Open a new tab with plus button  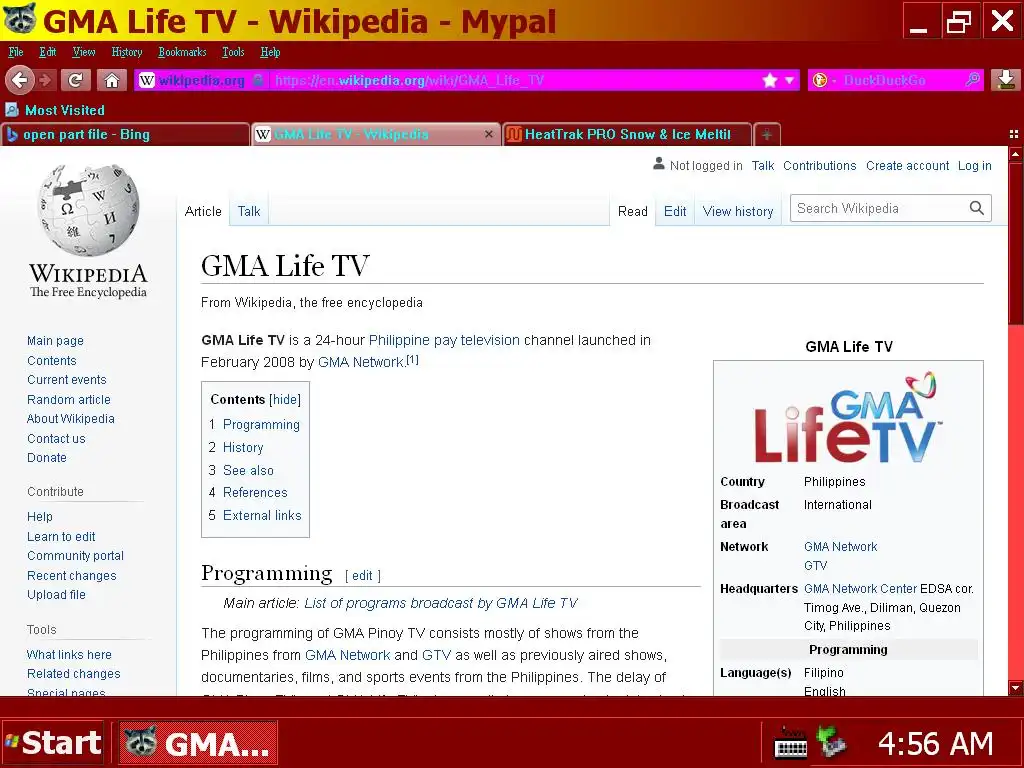(767, 135)
